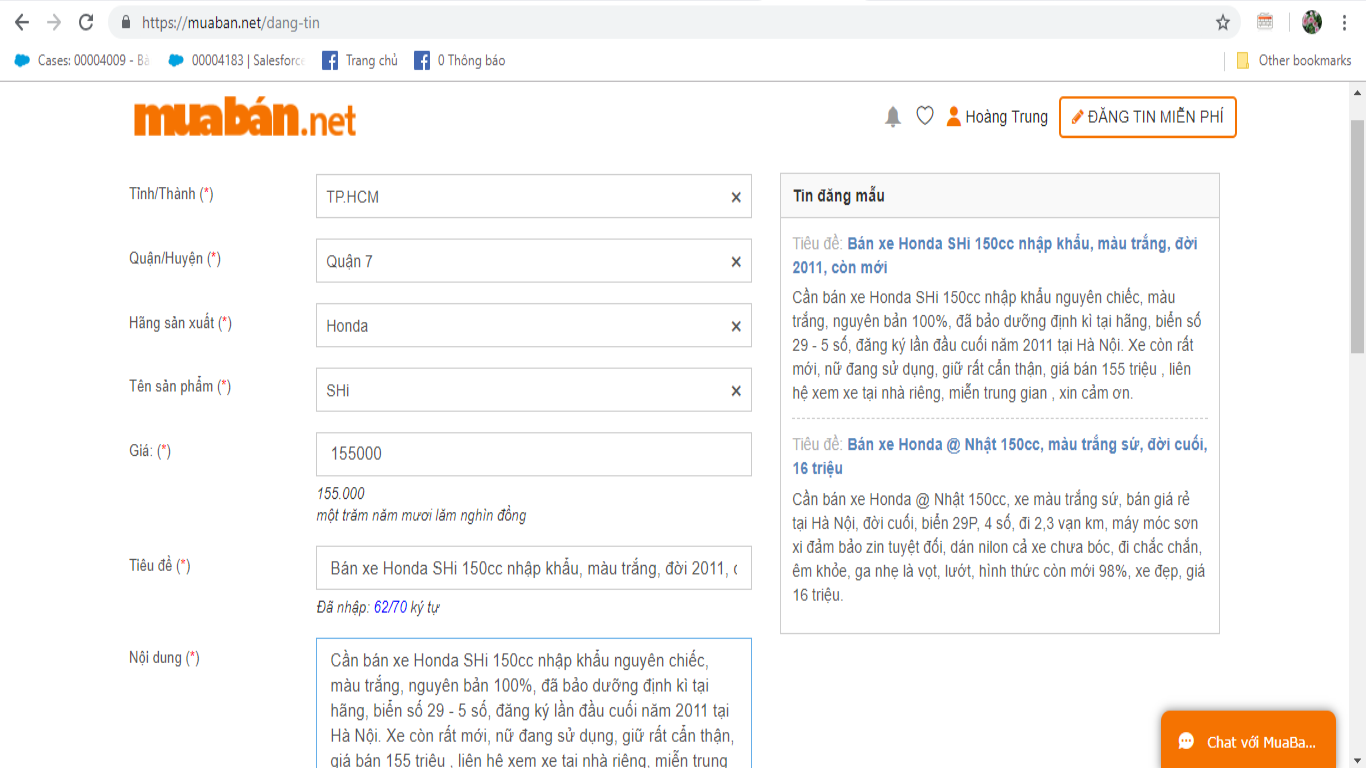1366x768 pixels.
Task: Open the Quận/Huyện combo box
Action: (x=534, y=261)
